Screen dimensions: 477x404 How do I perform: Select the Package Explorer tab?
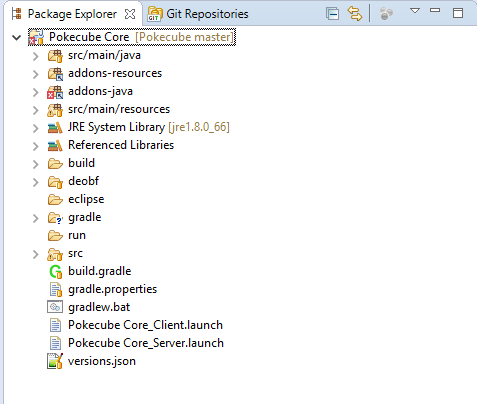(x=72, y=14)
